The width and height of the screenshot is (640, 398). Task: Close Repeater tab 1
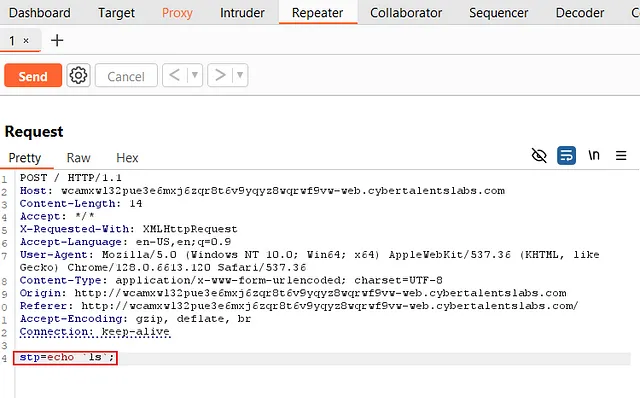26,40
